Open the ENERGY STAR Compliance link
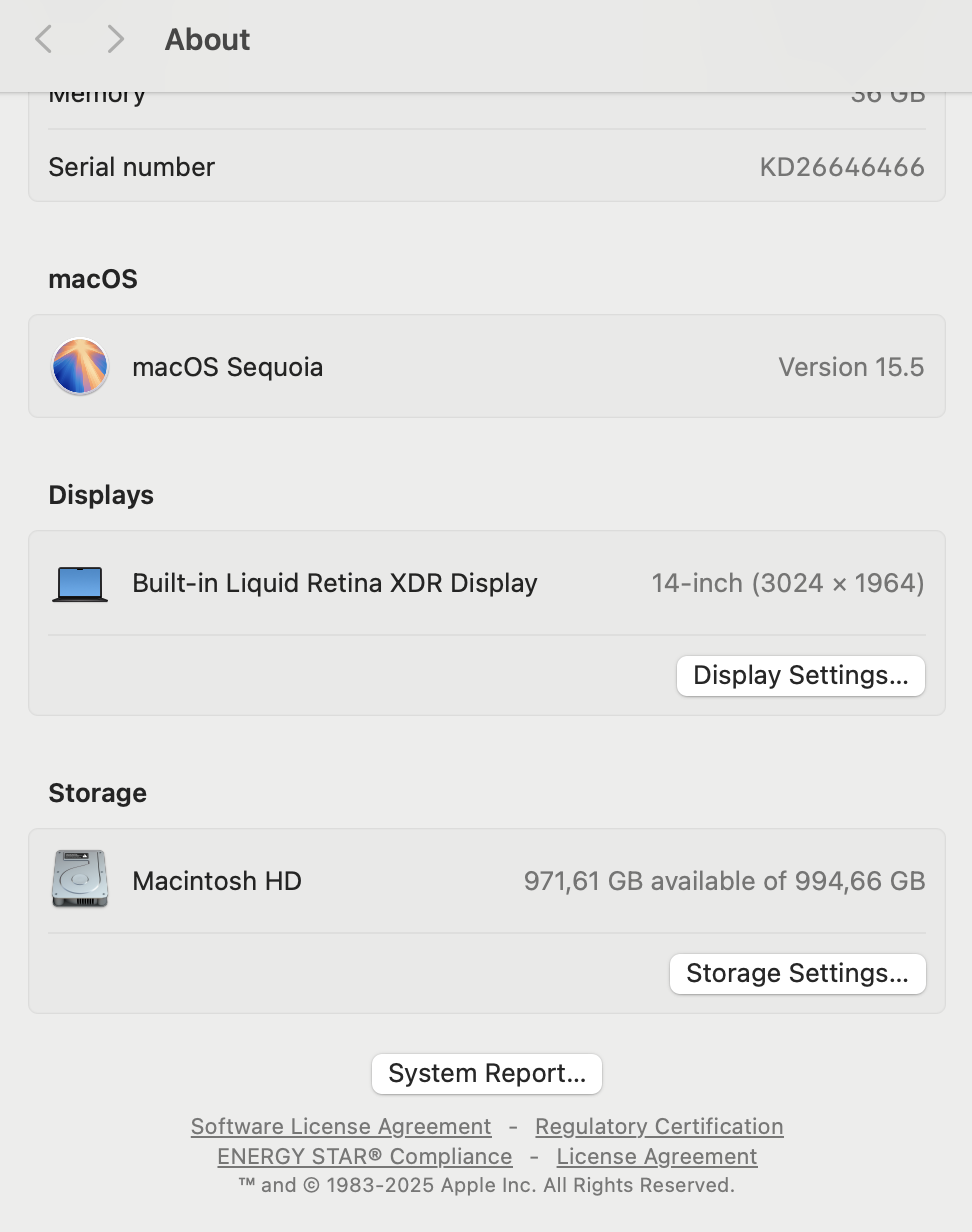This screenshot has height=1232, width=972. click(x=364, y=1156)
